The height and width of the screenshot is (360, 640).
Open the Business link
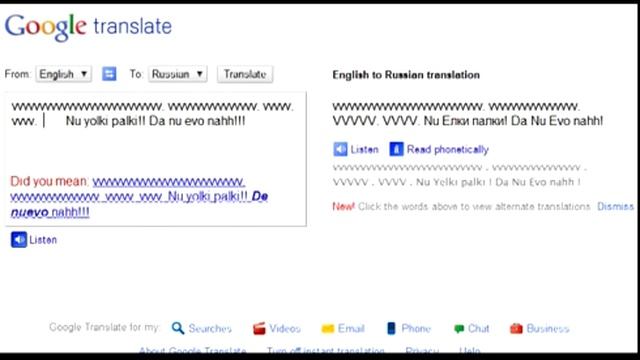pos(548,329)
